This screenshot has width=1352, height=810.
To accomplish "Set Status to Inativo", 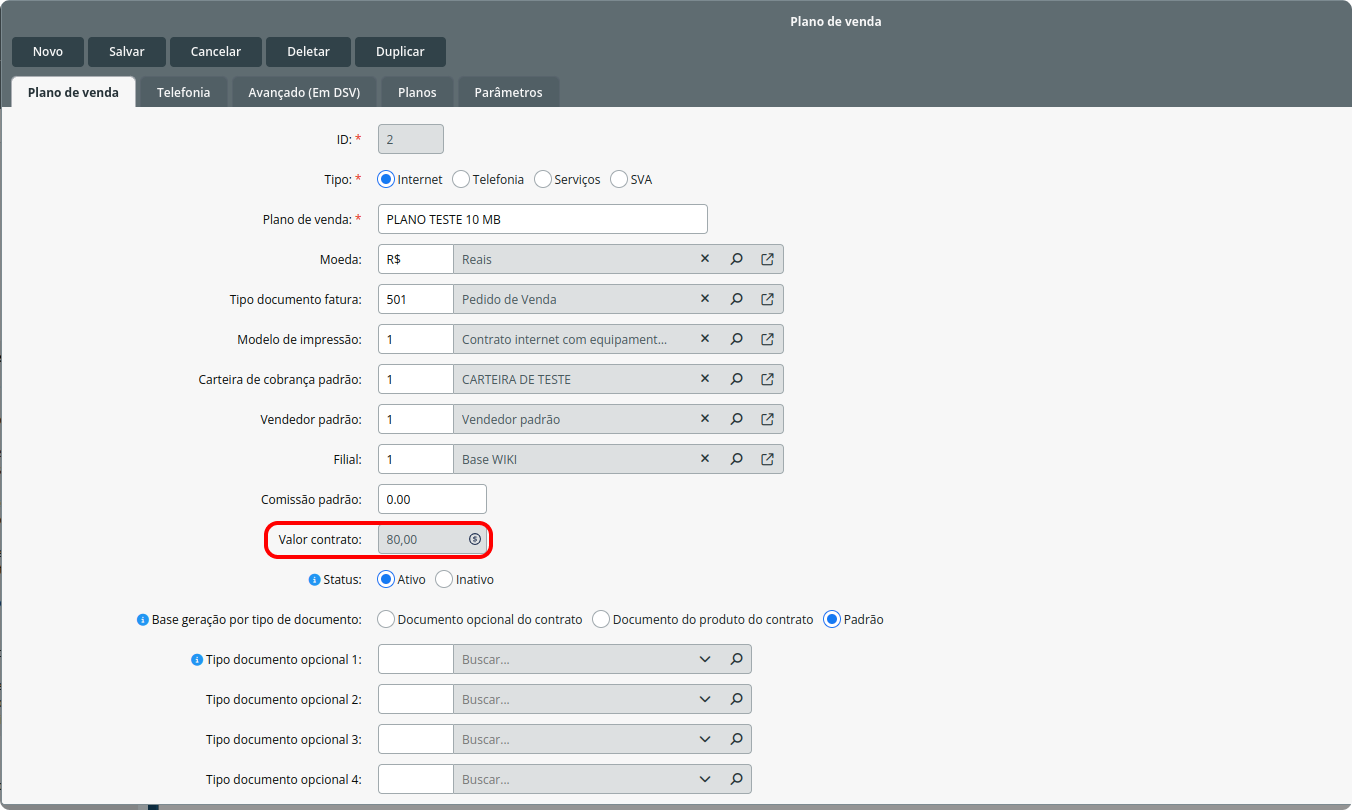I will 444,579.
